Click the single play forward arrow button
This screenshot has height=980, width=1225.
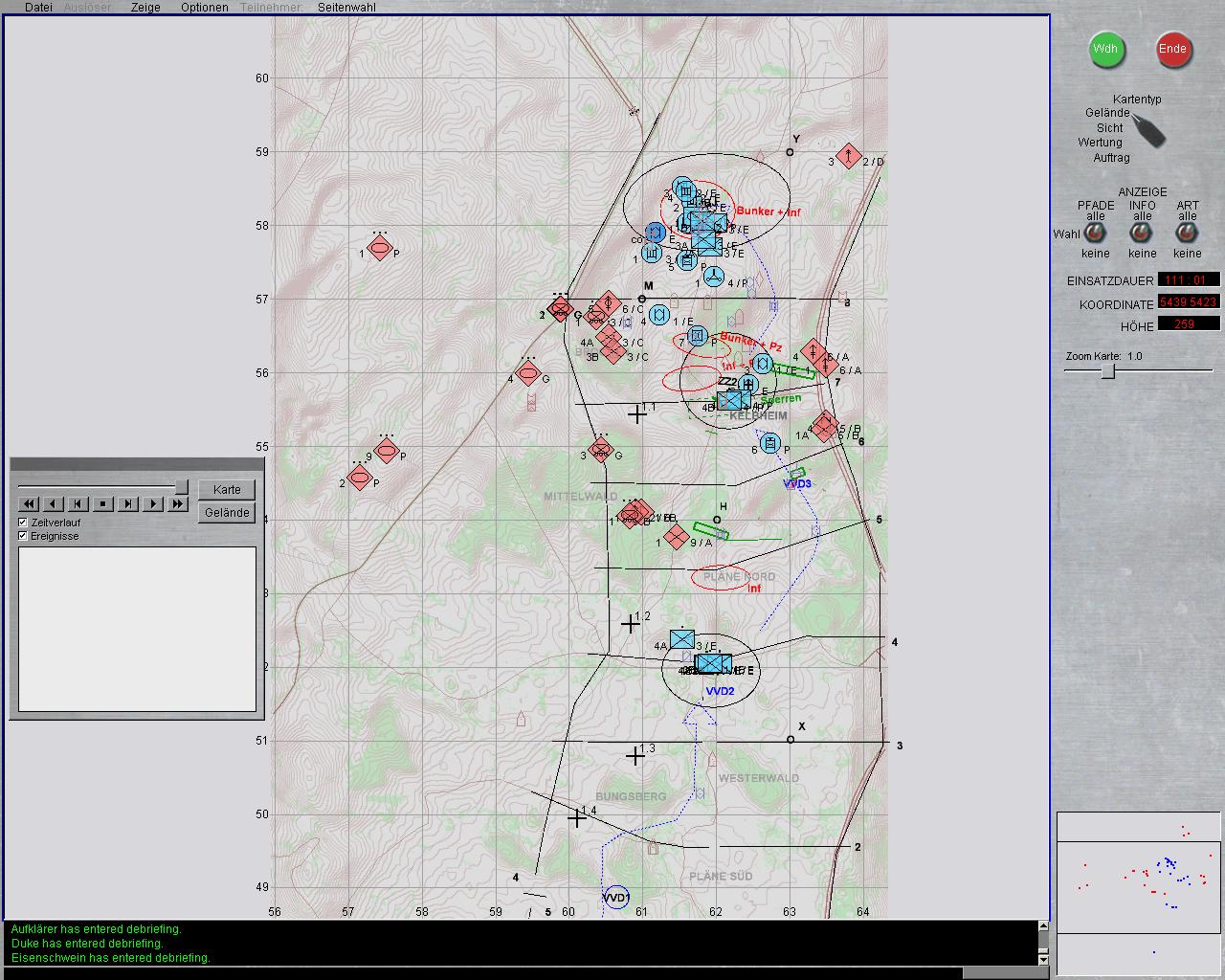[x=153, y=503]
